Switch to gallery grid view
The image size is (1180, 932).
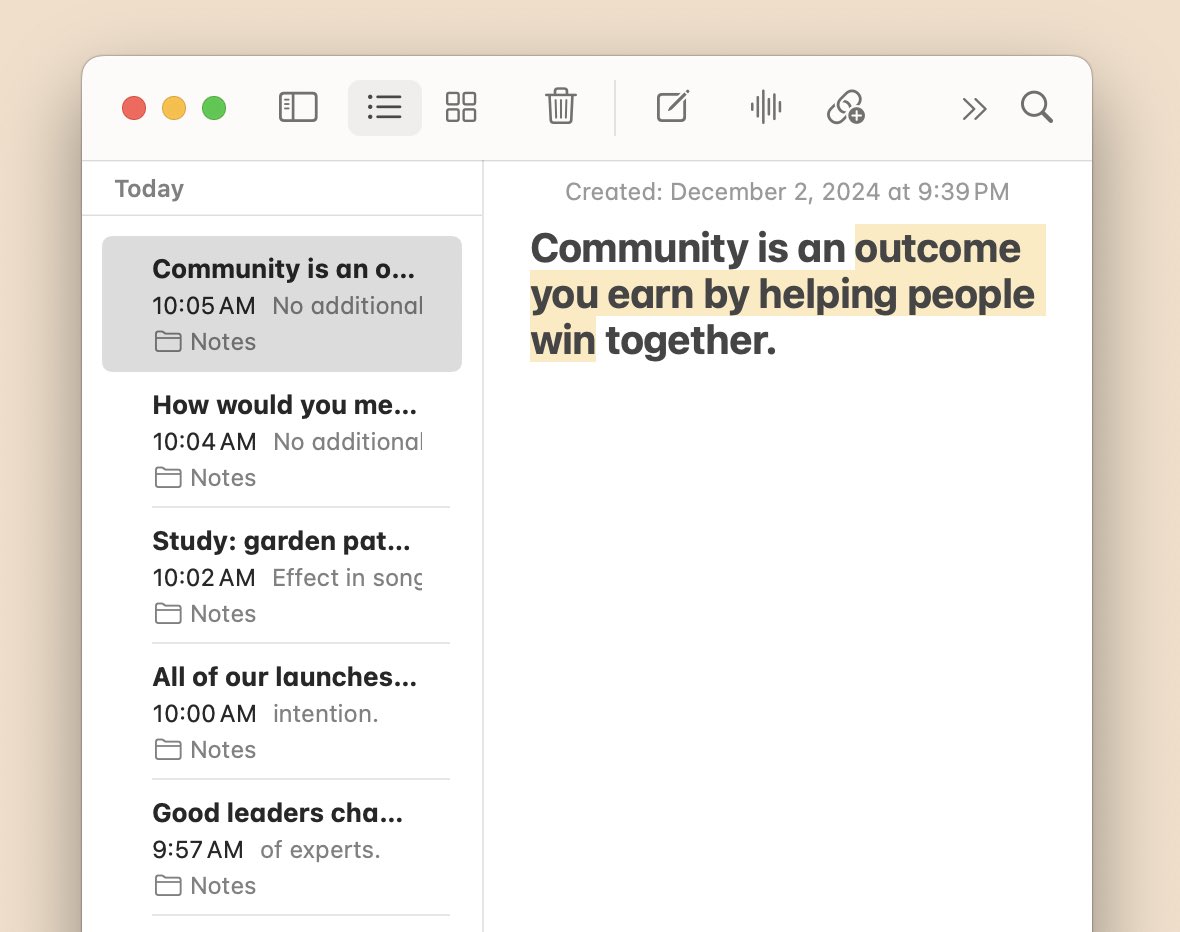click(461, 107)
